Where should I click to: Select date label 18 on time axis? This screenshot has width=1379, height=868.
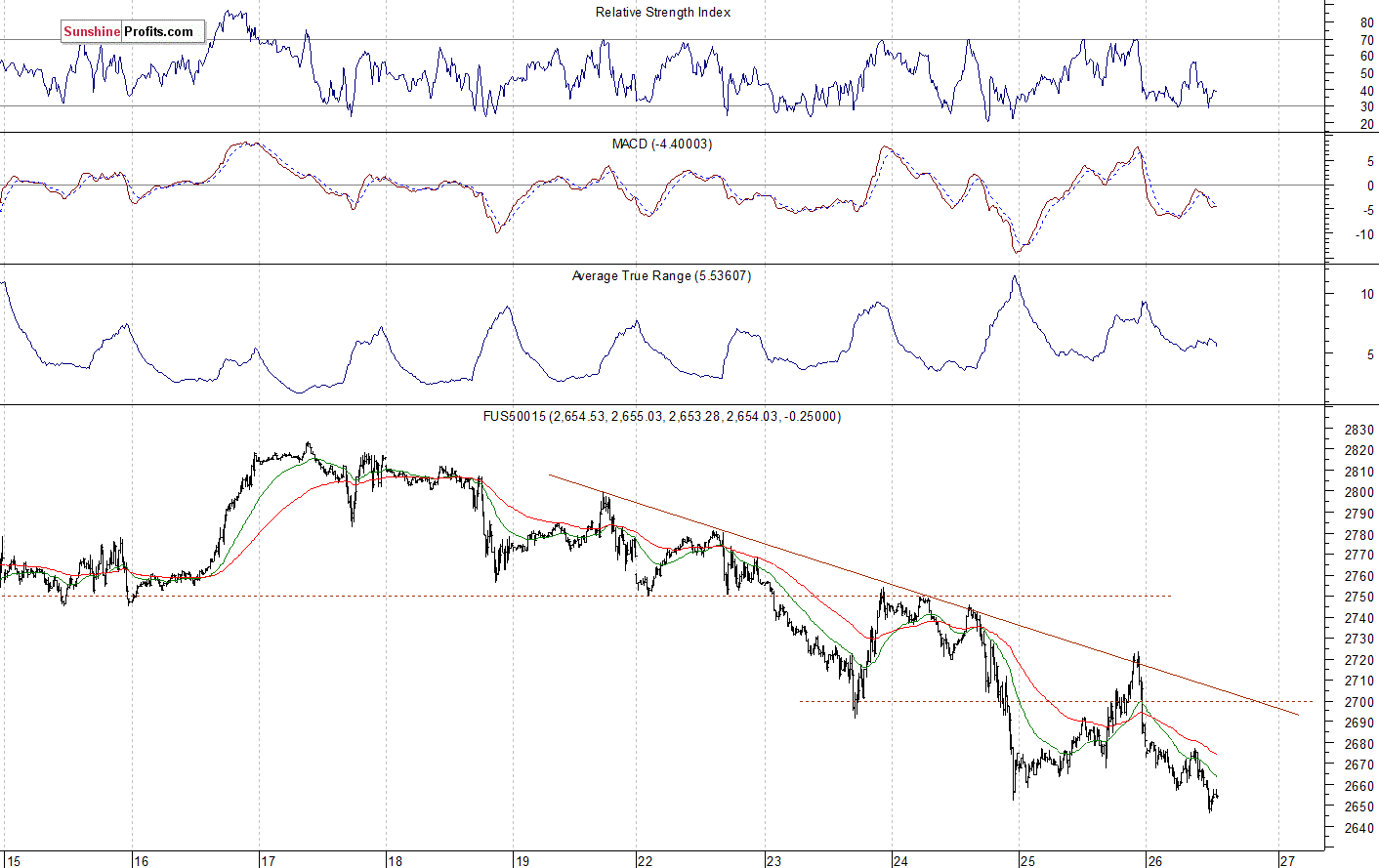click(x=395, y=861)
